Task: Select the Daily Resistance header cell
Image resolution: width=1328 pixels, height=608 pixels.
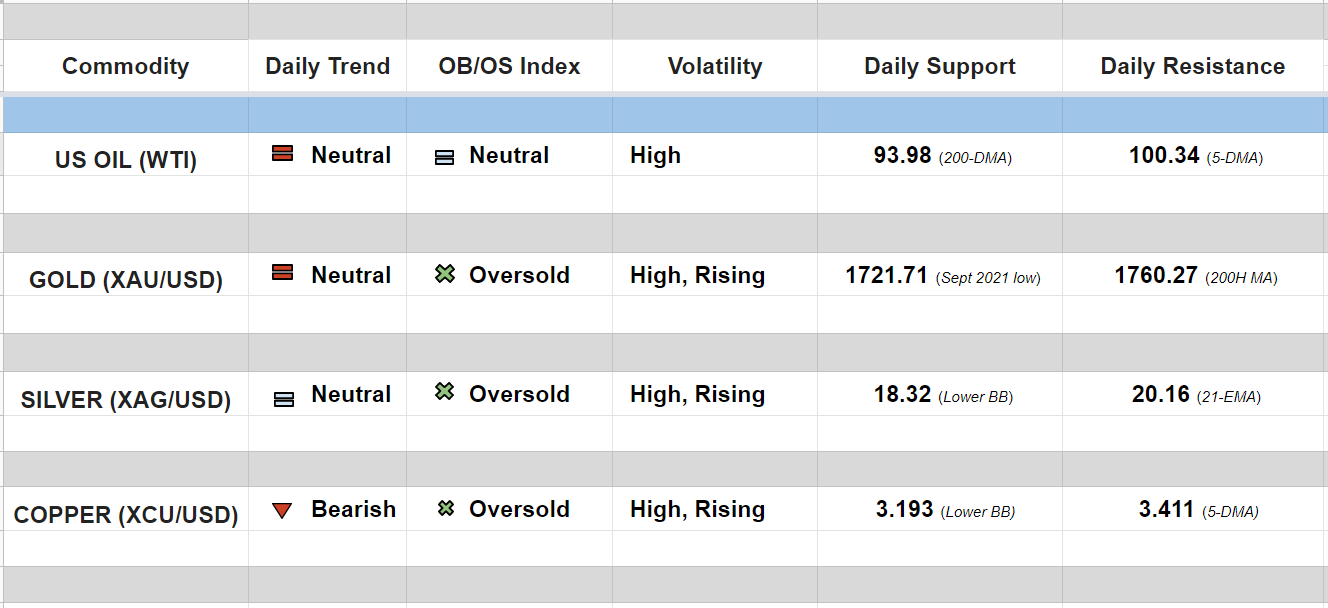Action: (x=1192, y=66)
